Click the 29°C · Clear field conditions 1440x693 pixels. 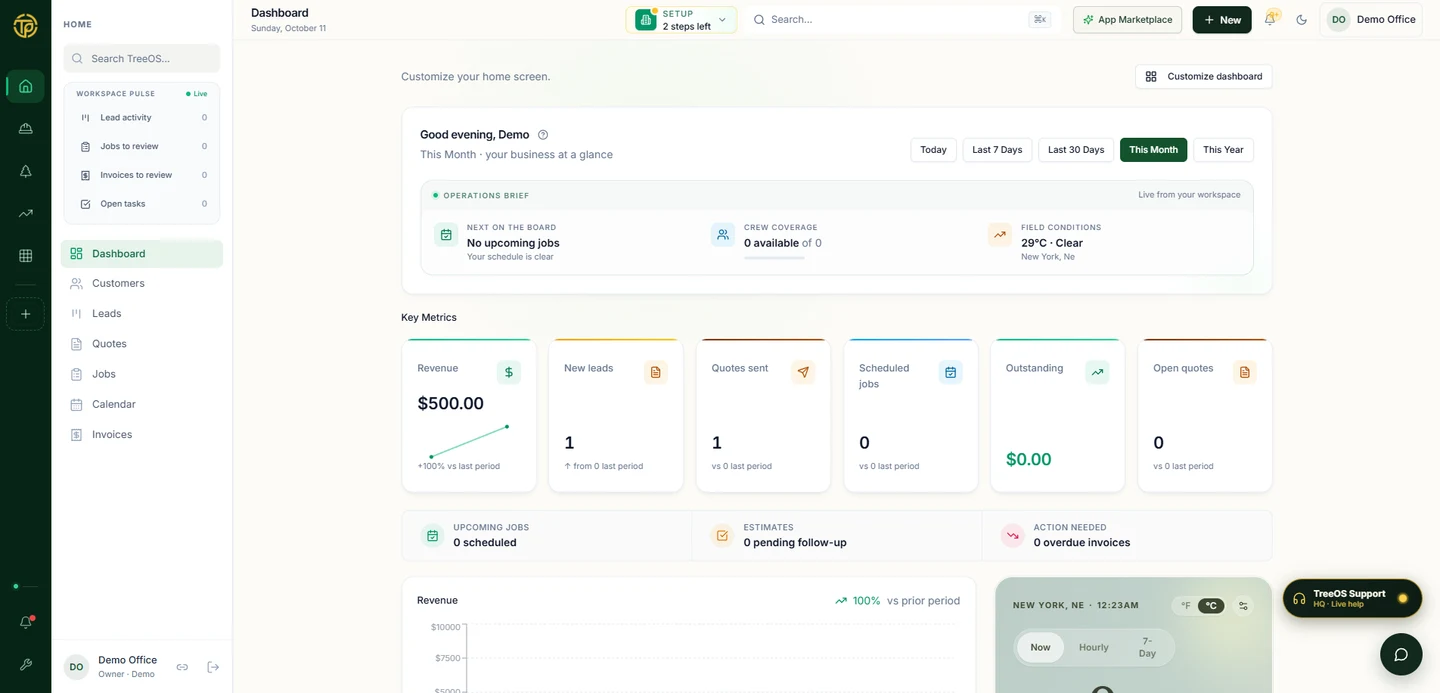1052,243
